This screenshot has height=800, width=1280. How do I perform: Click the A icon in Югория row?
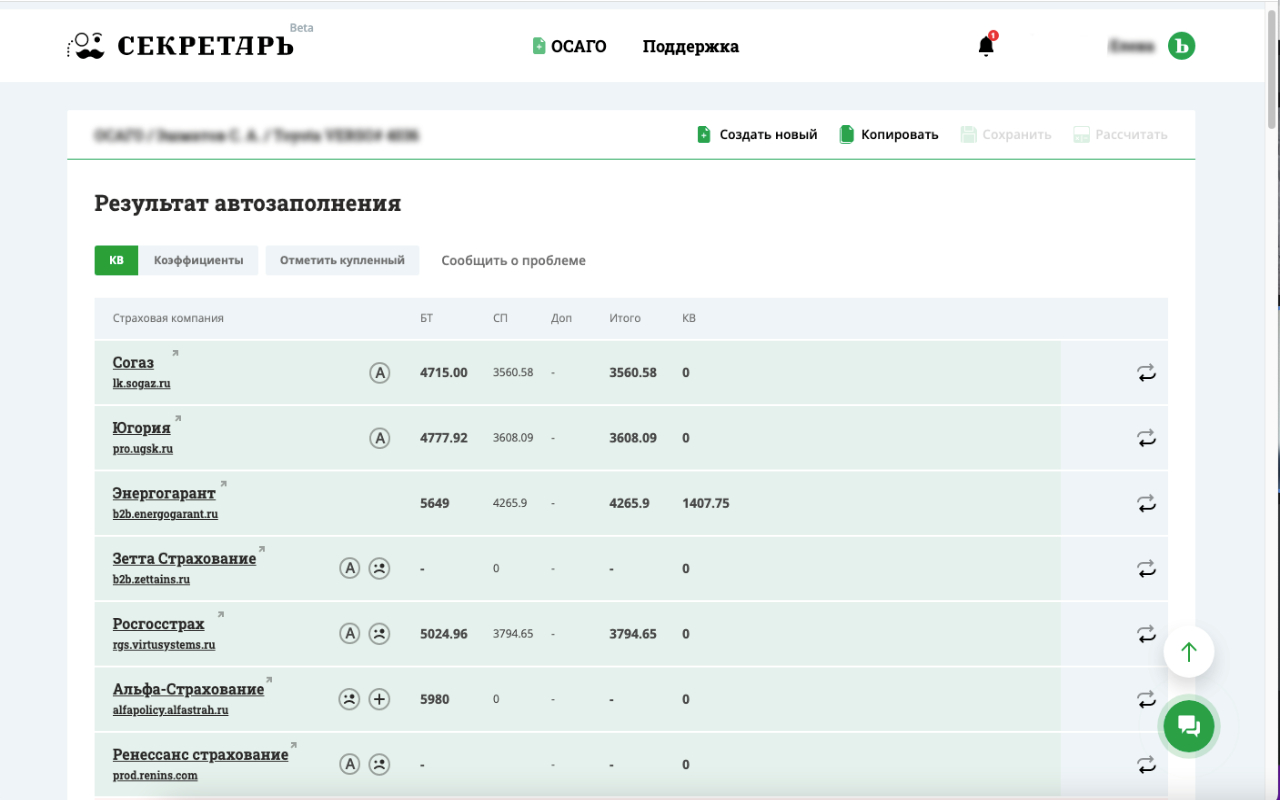[379, 438]
